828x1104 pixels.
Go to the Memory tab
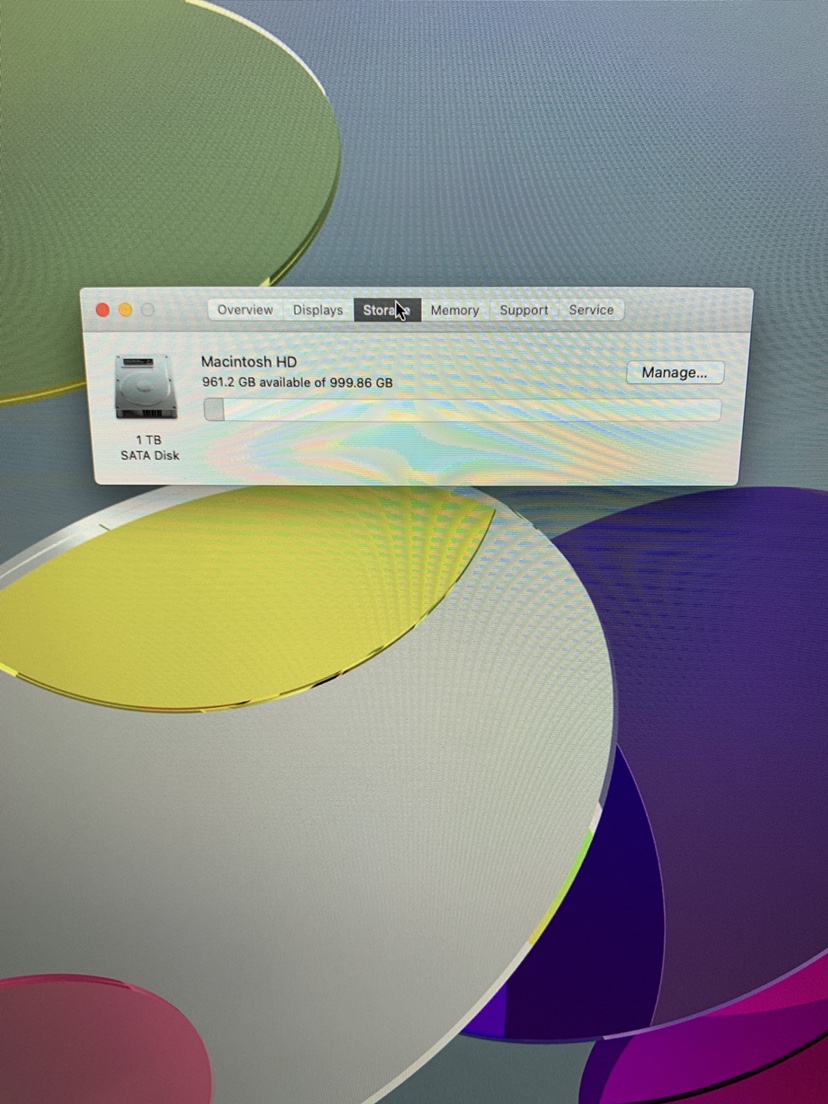coord(455,310)
